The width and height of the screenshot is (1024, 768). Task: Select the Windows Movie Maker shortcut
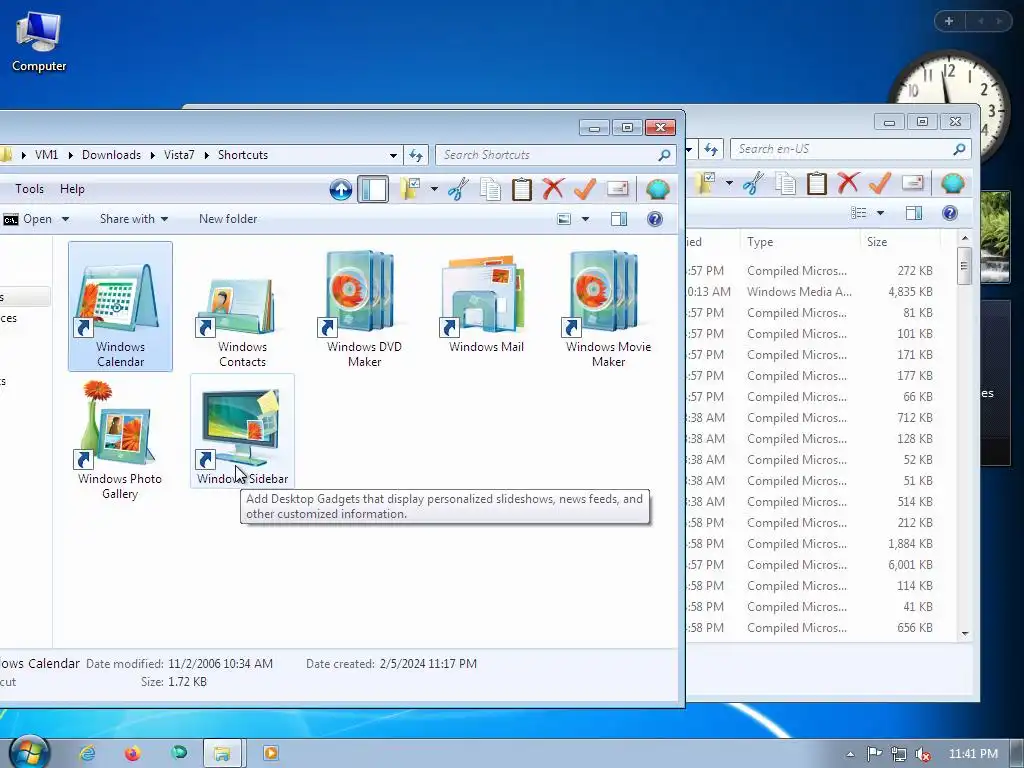[x=608, y=306]
